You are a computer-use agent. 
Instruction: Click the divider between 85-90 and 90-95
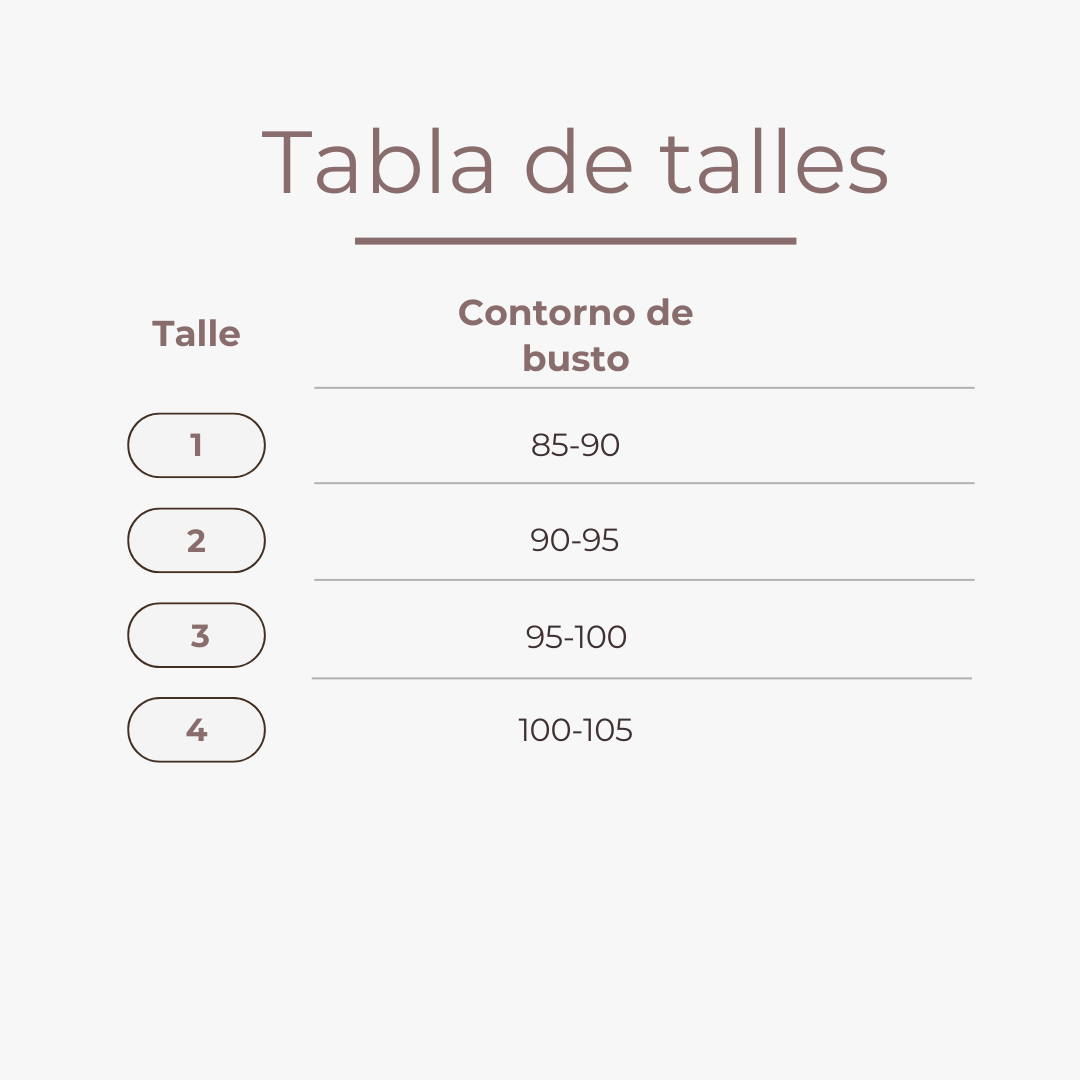[644, 483]
